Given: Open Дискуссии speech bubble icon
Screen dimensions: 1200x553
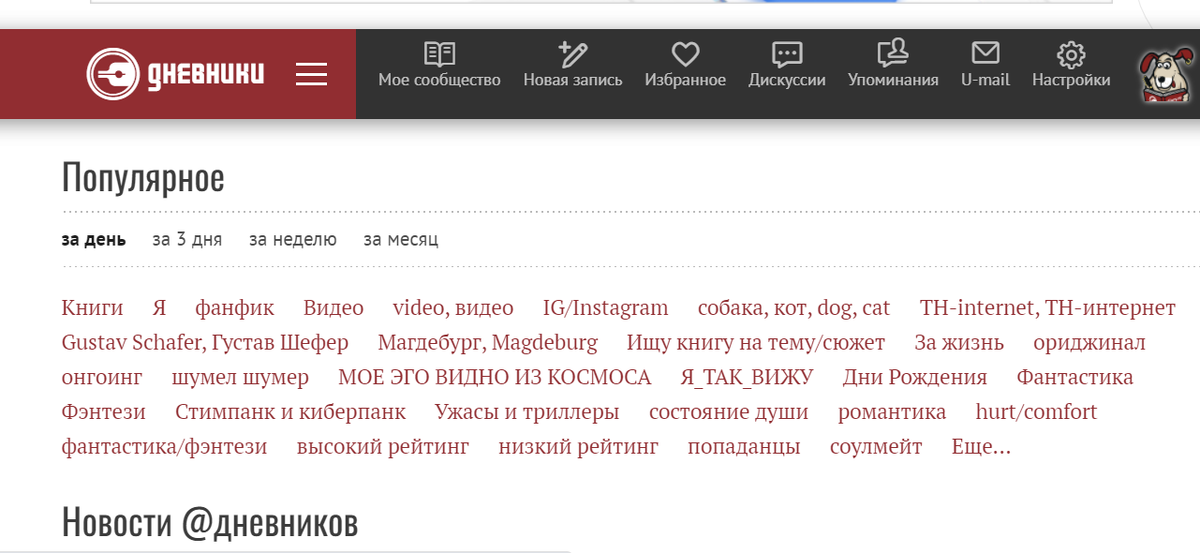Looking at the screenshot, I should pyautogui.click(x=787, y=54).
